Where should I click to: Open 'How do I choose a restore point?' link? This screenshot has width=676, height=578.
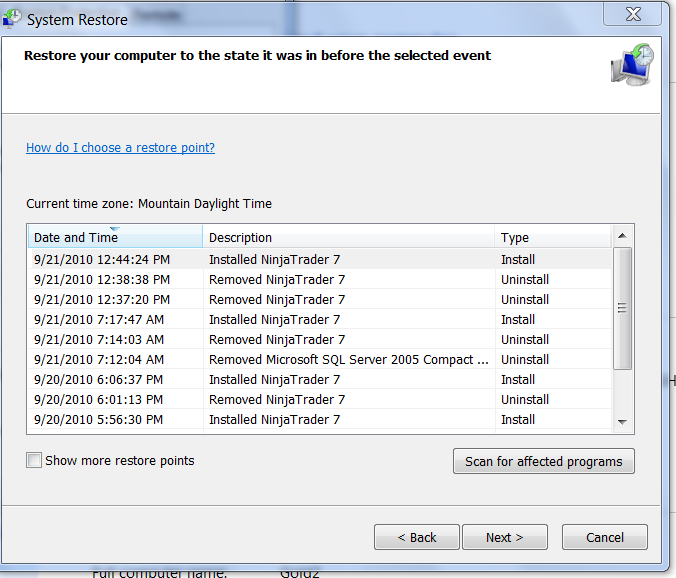[120, 148]
